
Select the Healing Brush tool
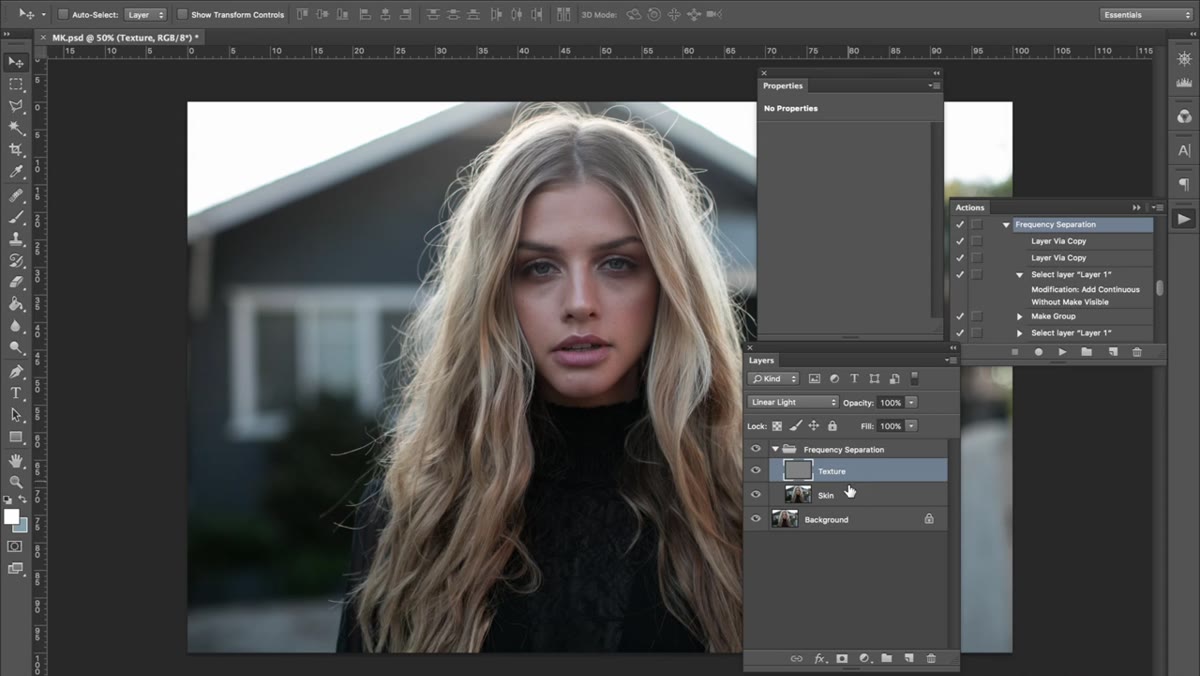coord(15,195)
